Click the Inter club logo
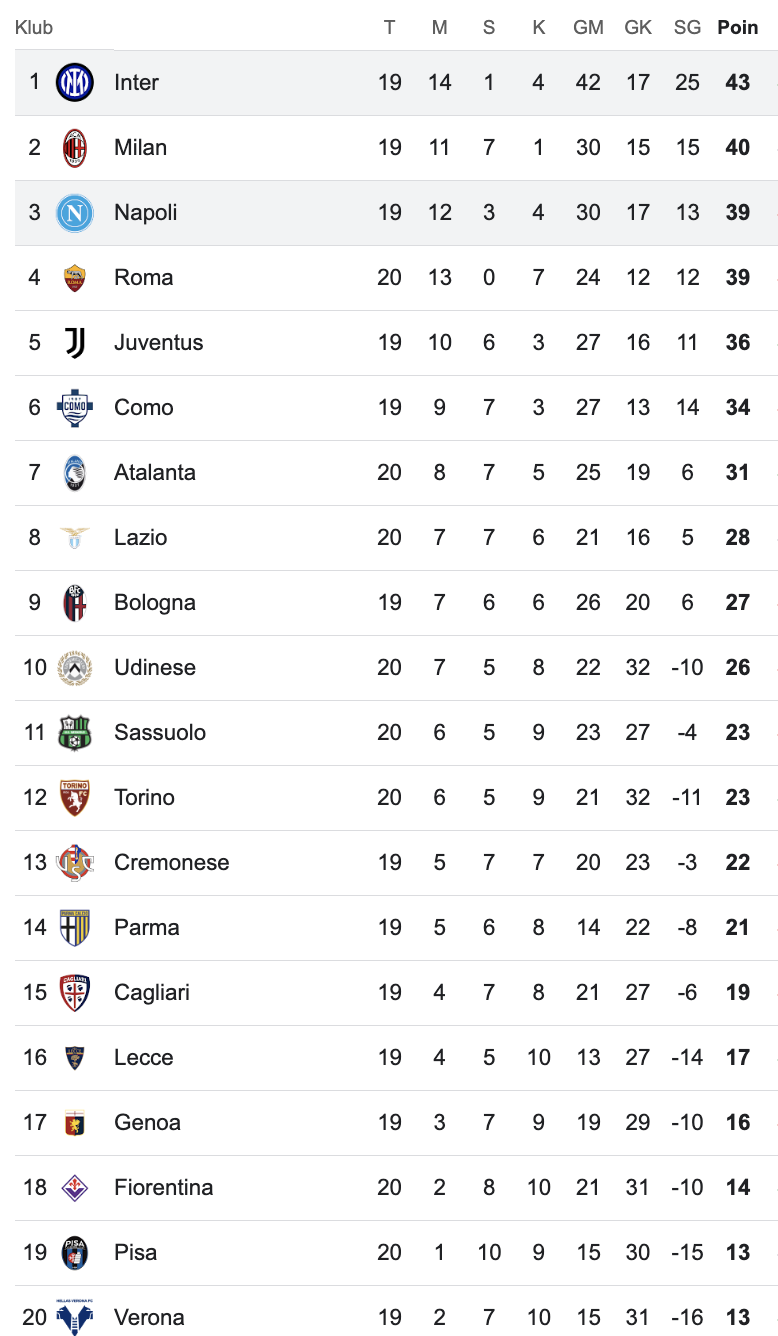778x1336 pixels. [75, 82]
